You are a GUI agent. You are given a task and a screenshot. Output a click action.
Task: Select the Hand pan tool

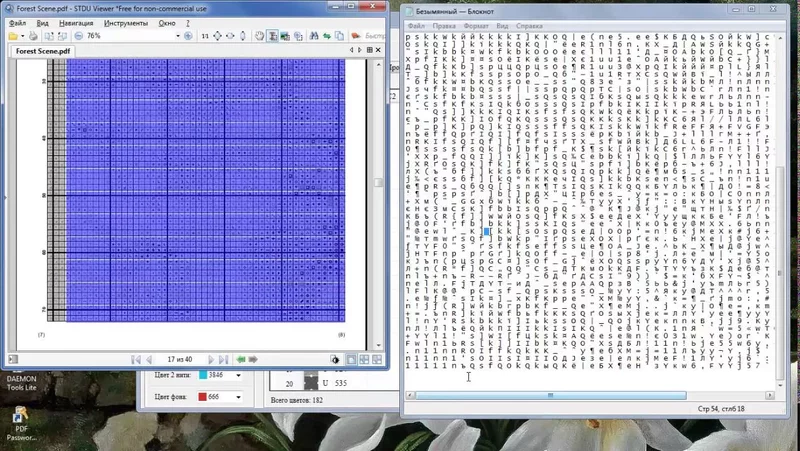click(x=260, y=36)
